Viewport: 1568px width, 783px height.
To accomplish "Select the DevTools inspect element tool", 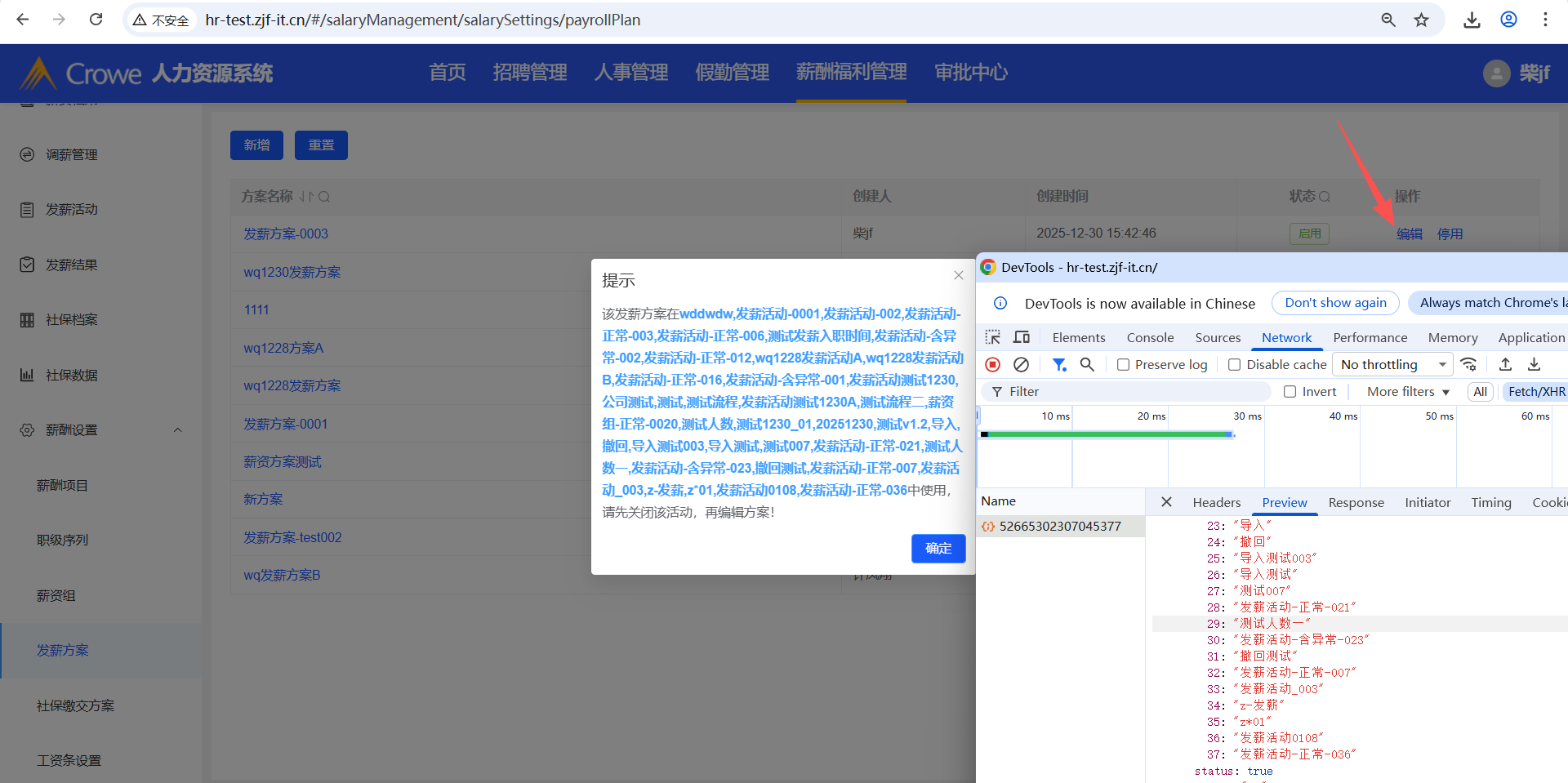I will click(993, 337).
